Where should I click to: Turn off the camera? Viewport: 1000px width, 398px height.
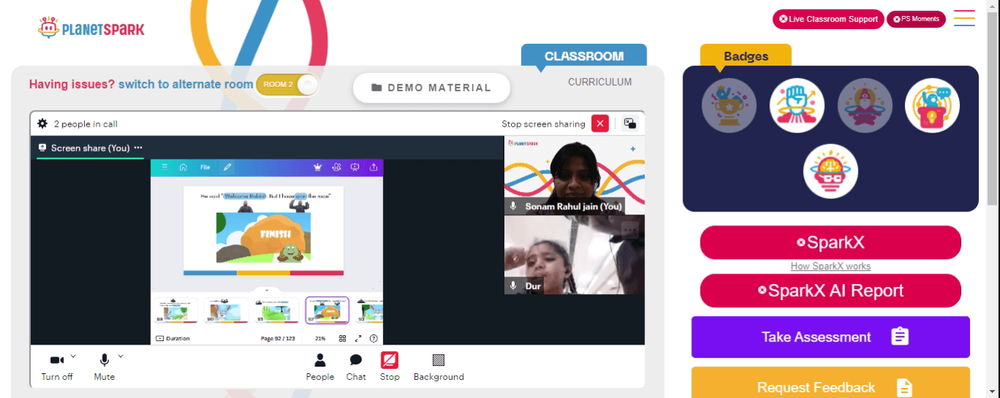click(x=57, y=367)
